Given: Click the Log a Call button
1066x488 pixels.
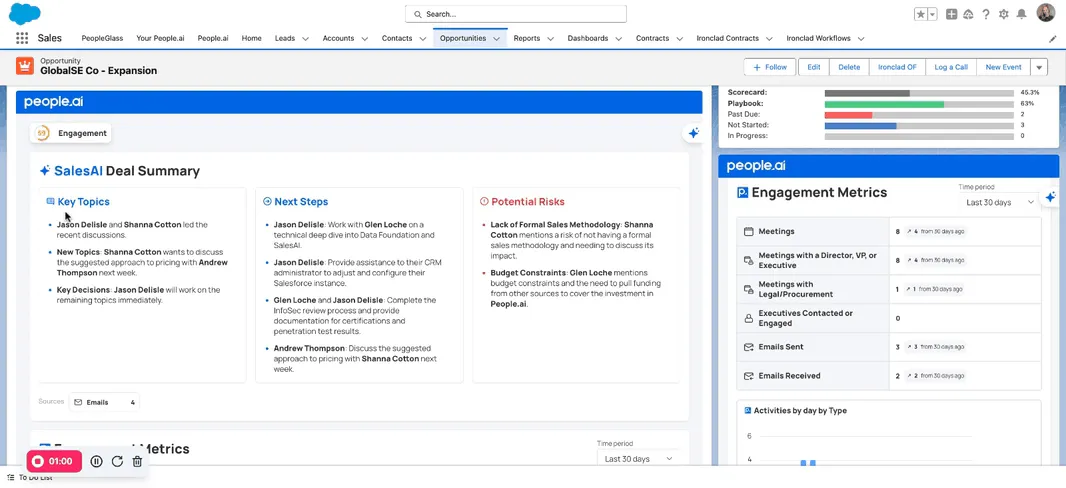Looking at the screenshot, I should point(951,67).
